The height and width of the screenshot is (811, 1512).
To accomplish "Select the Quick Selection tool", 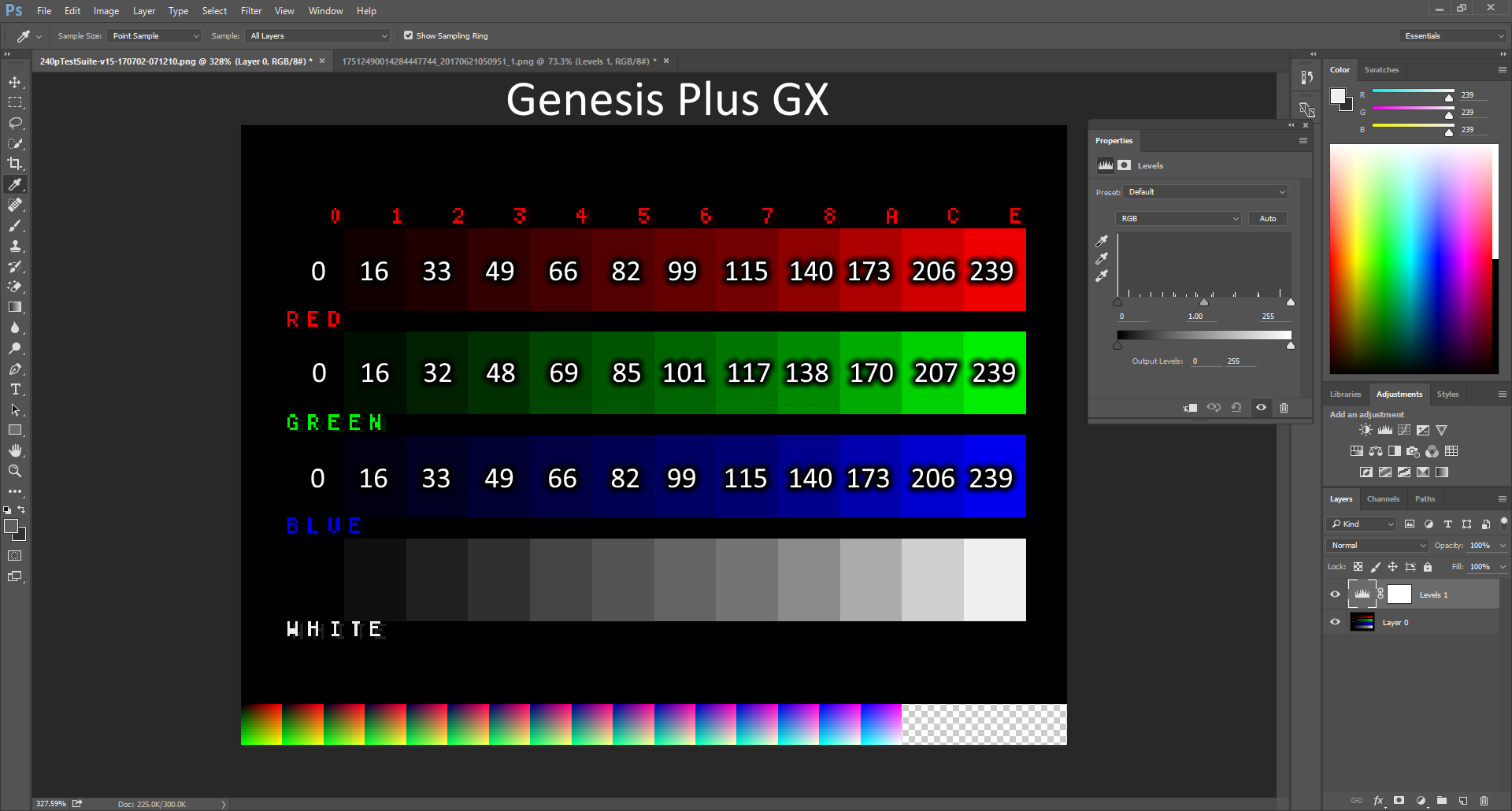I will point(15,144).
